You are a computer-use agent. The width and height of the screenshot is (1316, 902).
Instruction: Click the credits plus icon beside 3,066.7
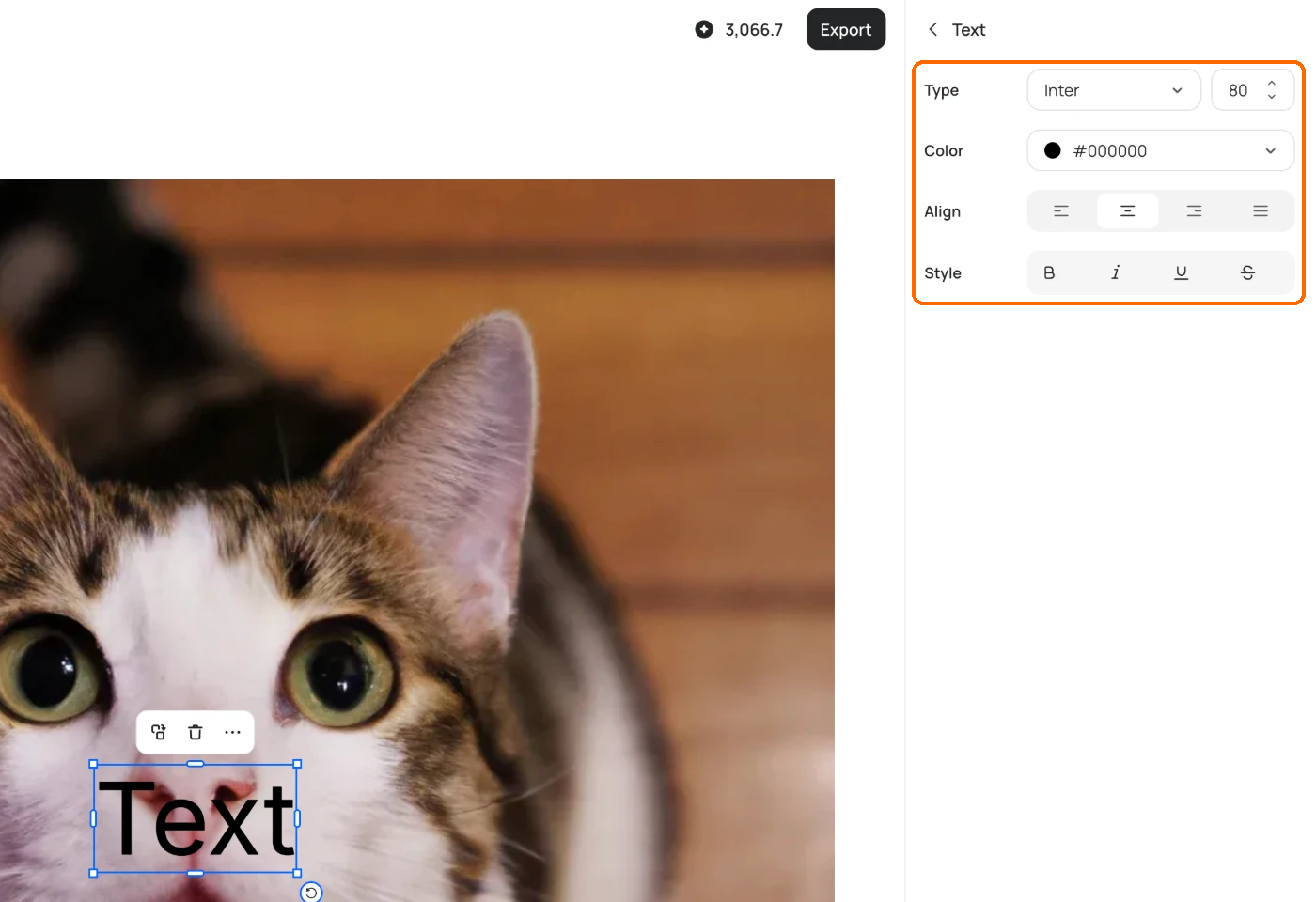click(x=704, y=29)
